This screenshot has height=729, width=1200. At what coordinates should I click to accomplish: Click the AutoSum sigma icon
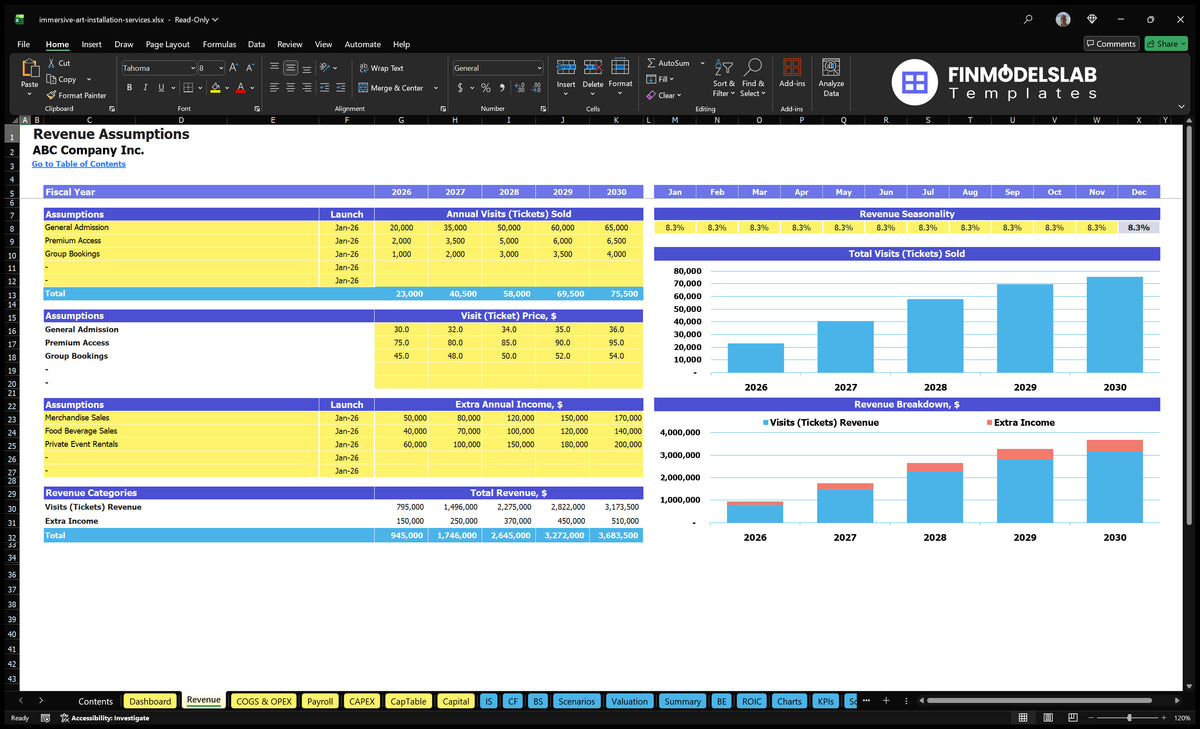click(651, 63)
